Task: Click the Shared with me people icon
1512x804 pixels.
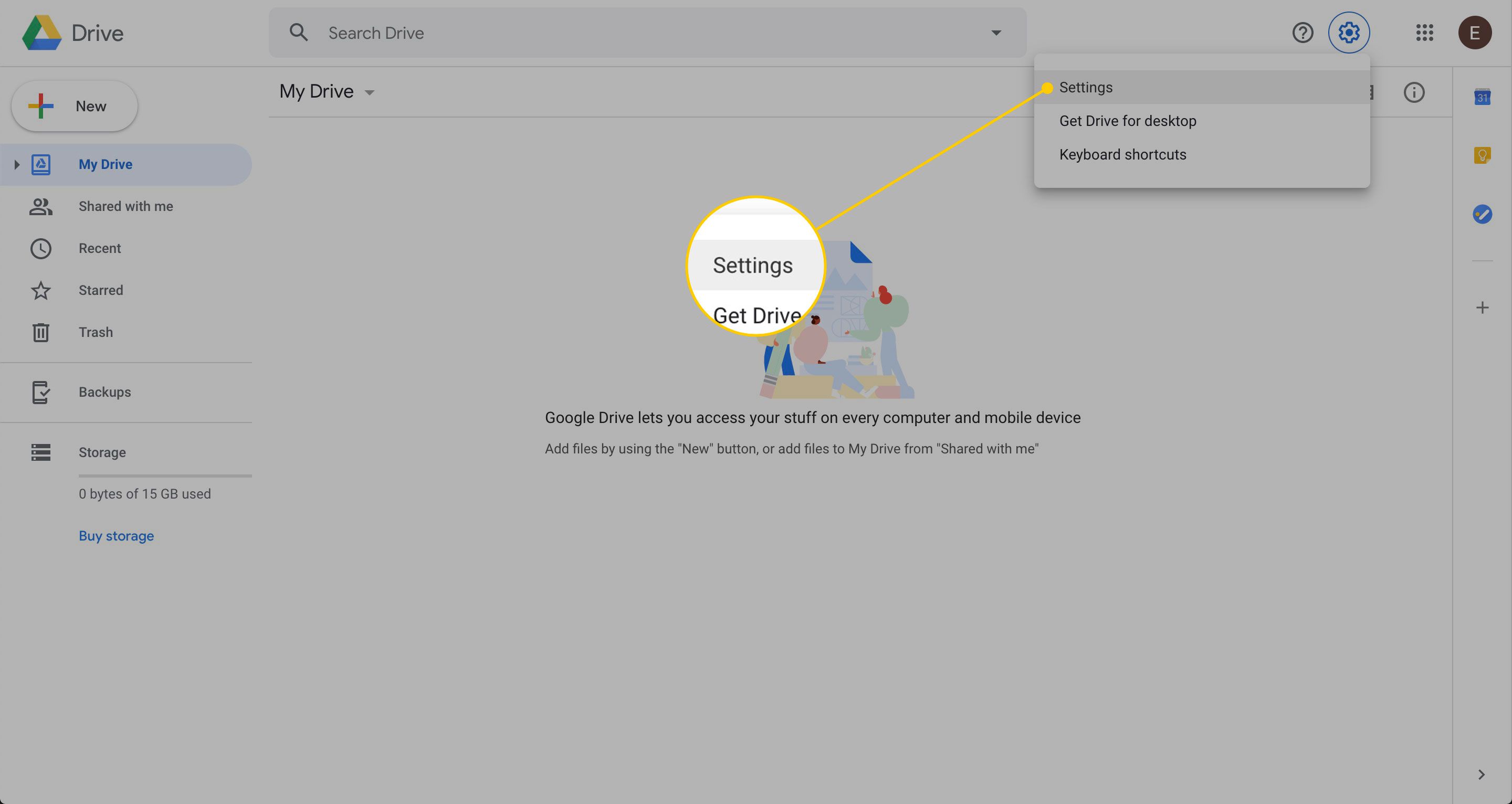Action: [x=40, y=207]
